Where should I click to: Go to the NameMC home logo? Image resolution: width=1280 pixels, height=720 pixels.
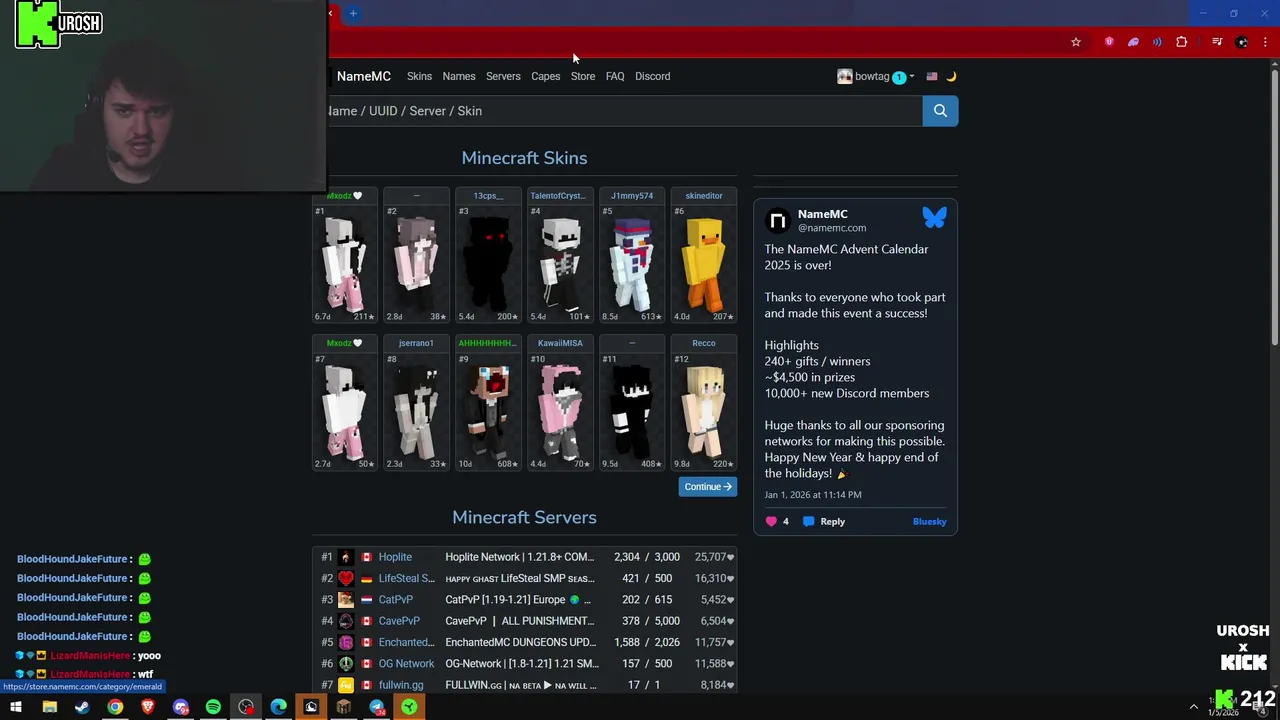click(x=363, y=76)
